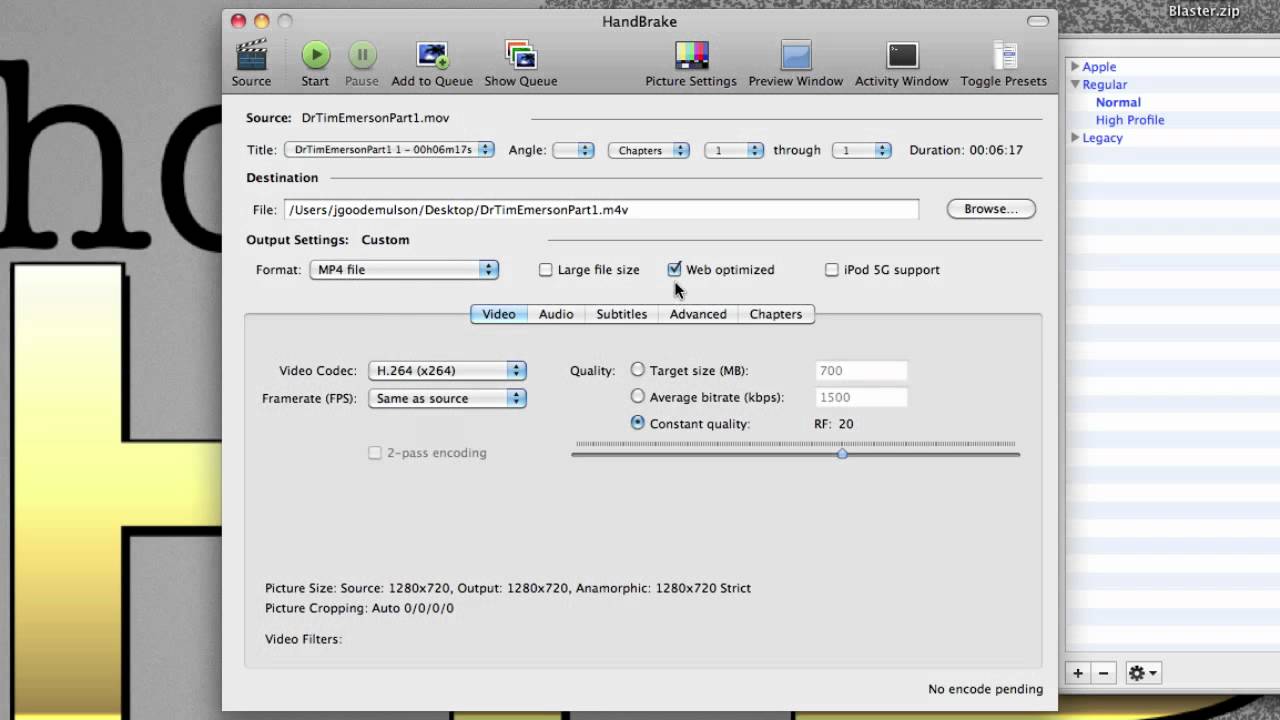Add a new preset with plus button
The image size is (1280, 720).
[x=1078, y=673]
